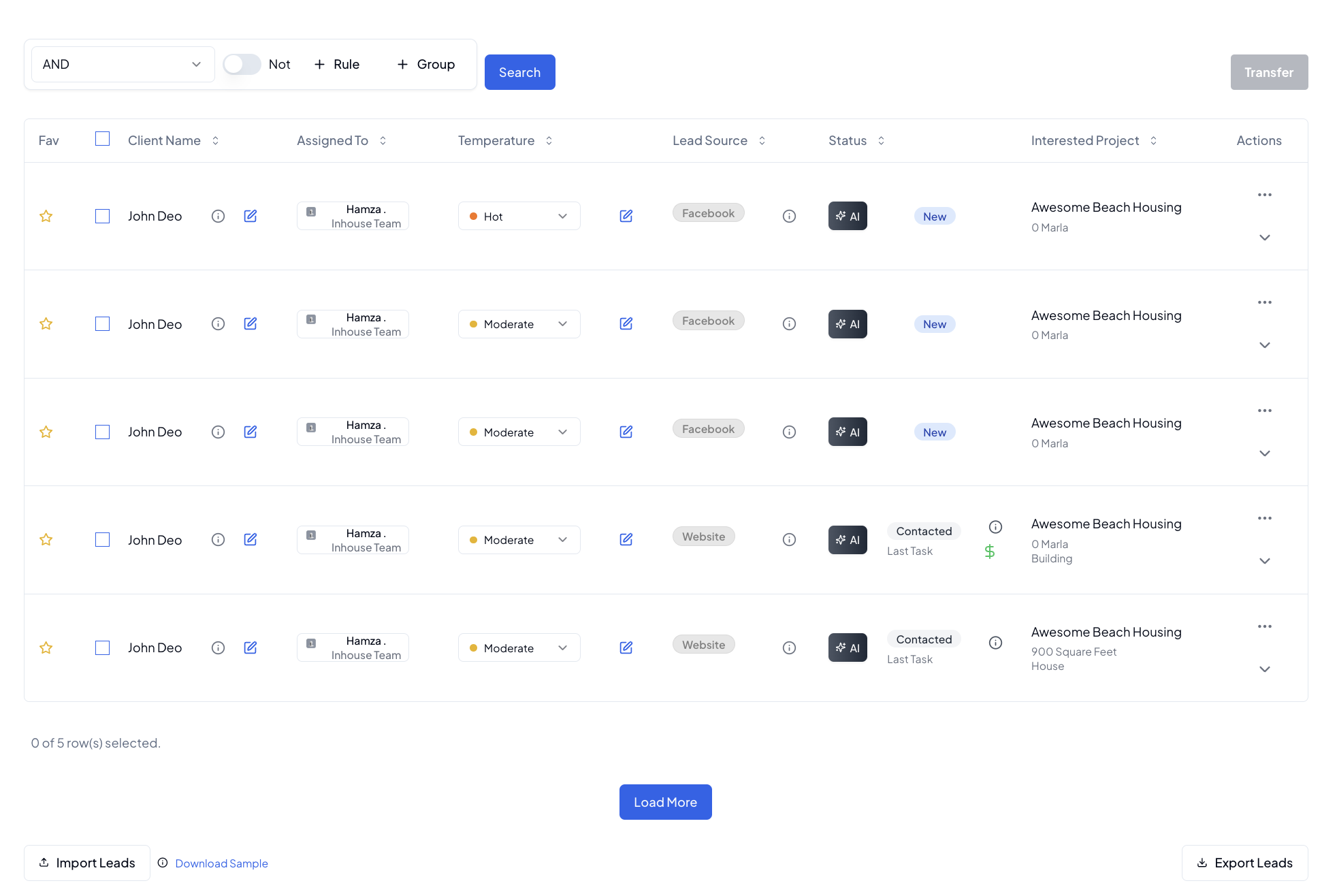The height and width of the screenshot is (896, 1337).
Task: Click the green dollar sign icon
Action: [x=990, y=551]
